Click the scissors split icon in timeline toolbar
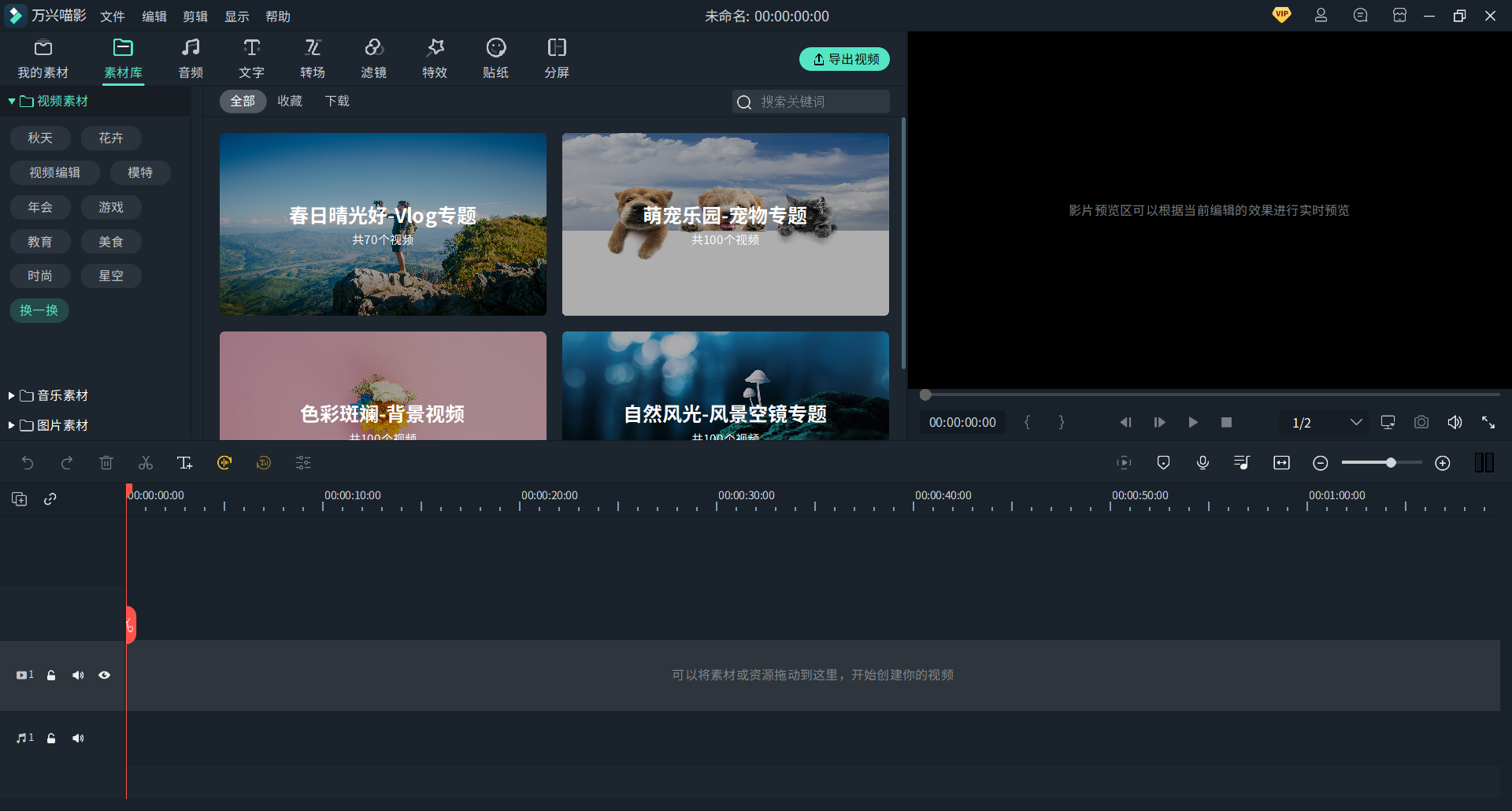 [146, 463]
